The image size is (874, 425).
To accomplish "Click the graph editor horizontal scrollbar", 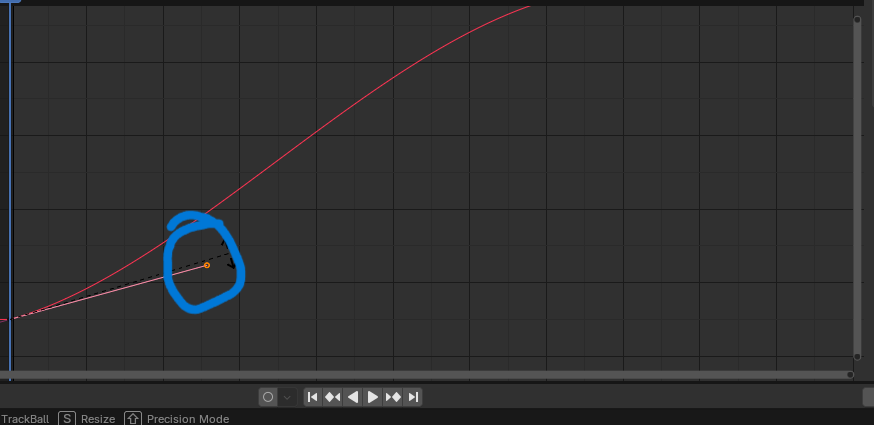I will point(426,375).
